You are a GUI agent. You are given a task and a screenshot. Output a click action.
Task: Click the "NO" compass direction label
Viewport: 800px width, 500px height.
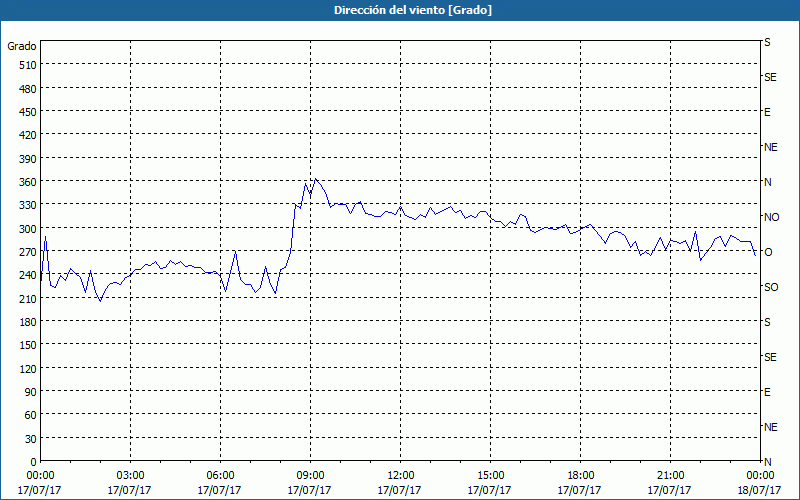tap(771, 217)
